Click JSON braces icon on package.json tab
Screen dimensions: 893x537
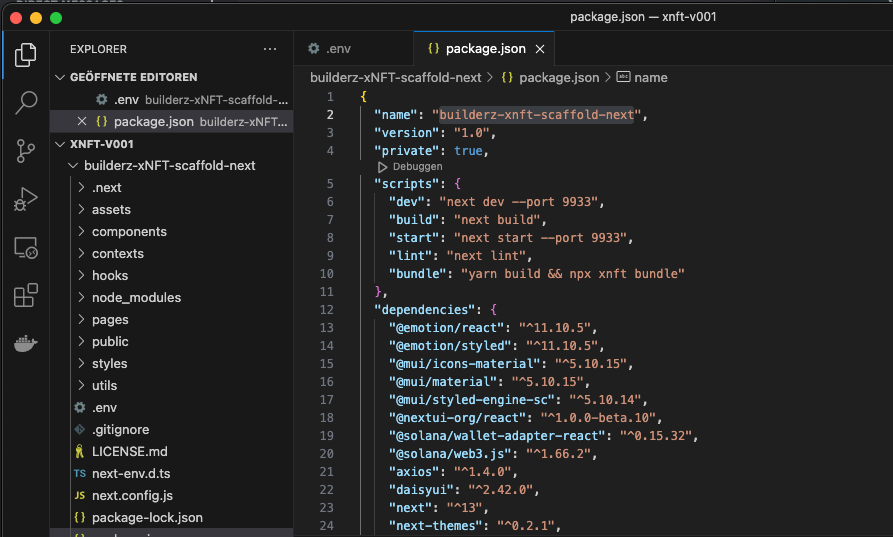tap(433, 48)
